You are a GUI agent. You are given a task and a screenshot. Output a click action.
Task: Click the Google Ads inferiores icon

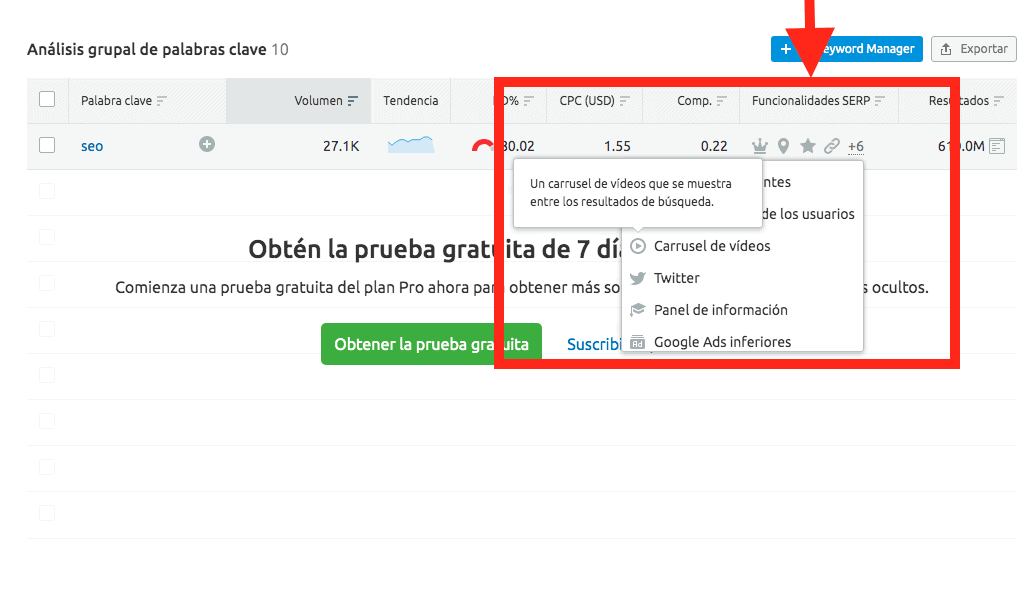click(x=637, y=342)
